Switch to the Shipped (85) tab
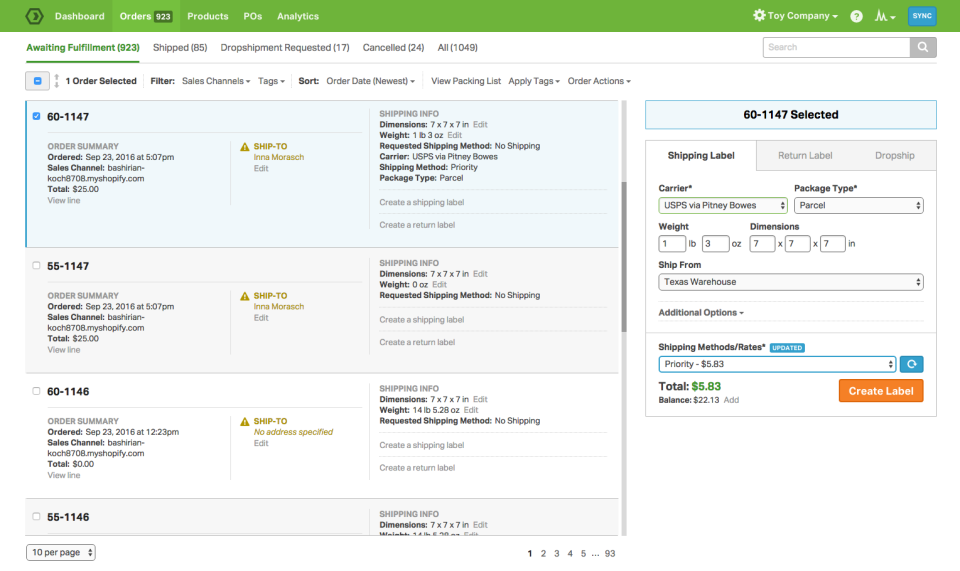The width and height of the screenshot is (960, 571). tap(180, 48)
